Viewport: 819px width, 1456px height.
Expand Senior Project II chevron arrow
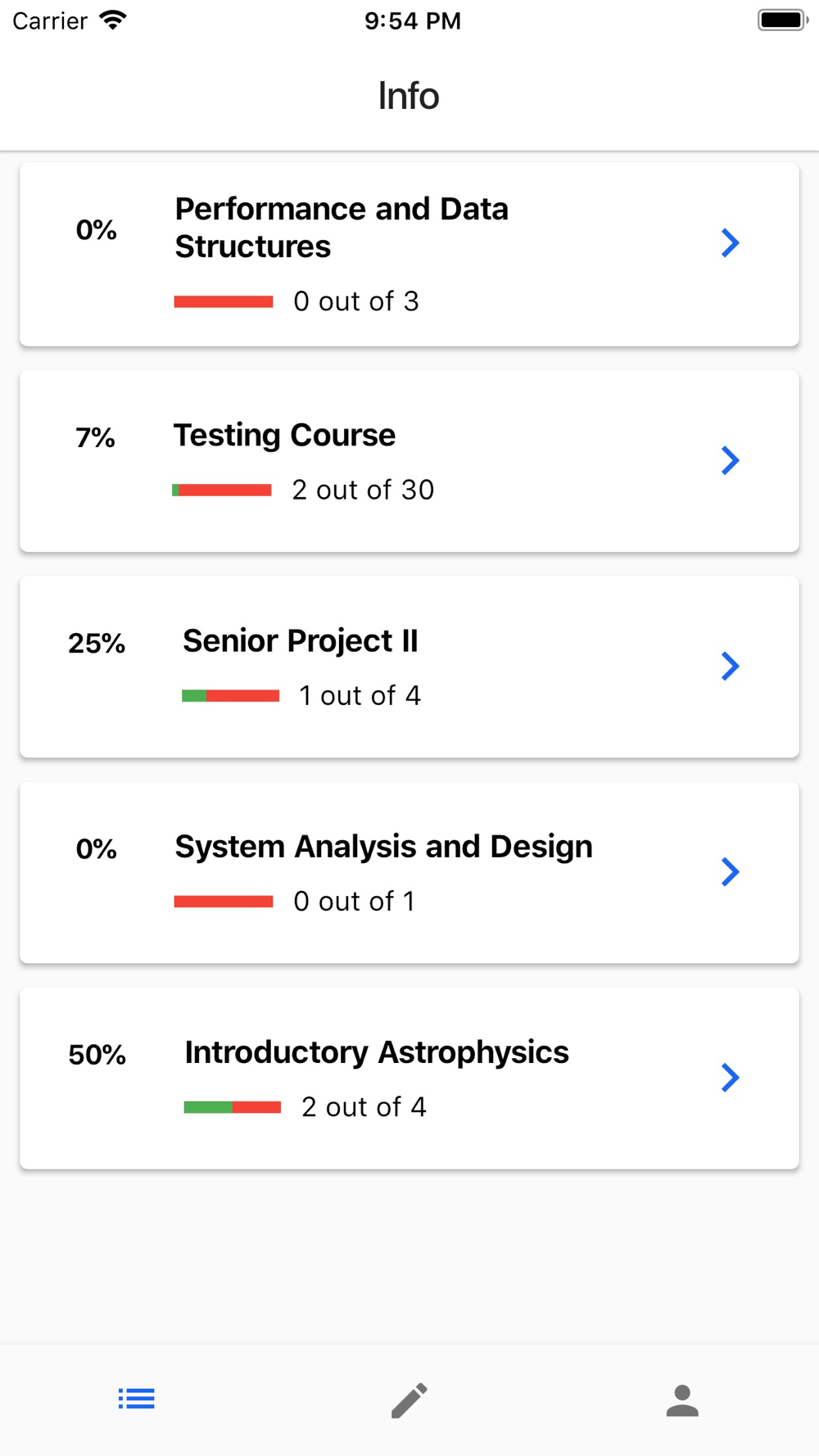(x=730, y=666)
